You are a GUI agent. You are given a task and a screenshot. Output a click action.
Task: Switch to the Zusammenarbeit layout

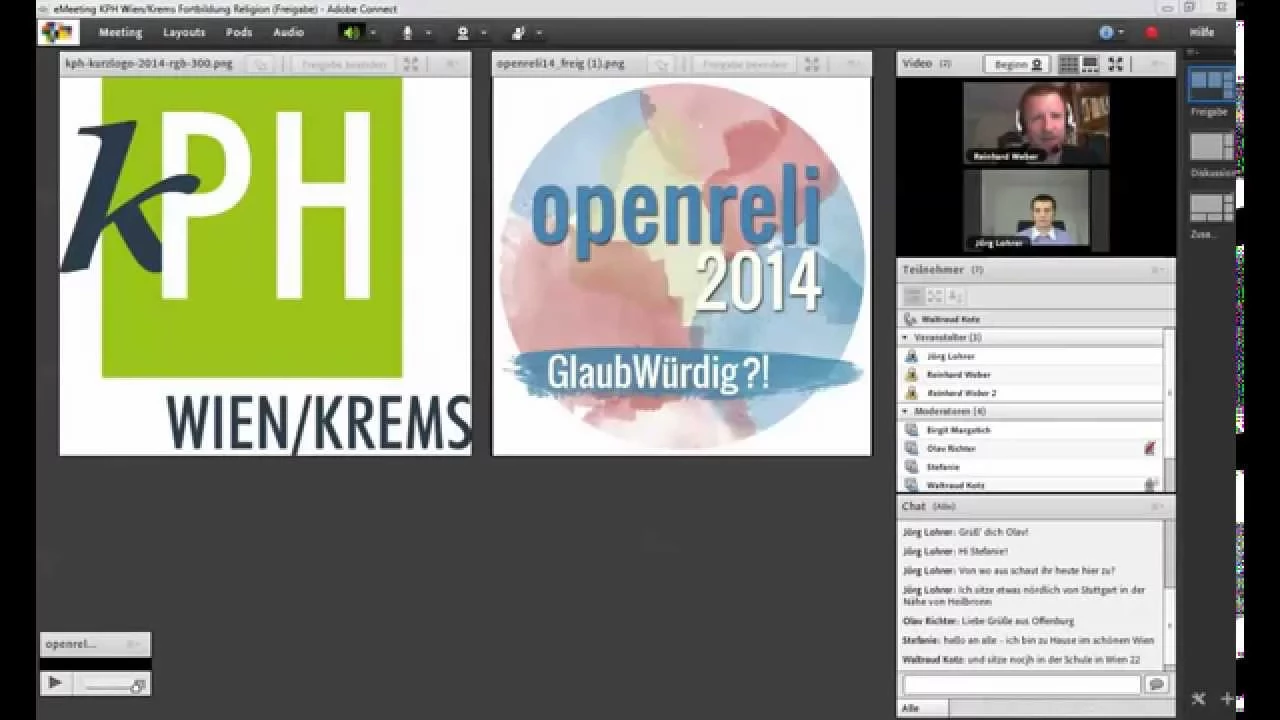(x=1211, y=208)
